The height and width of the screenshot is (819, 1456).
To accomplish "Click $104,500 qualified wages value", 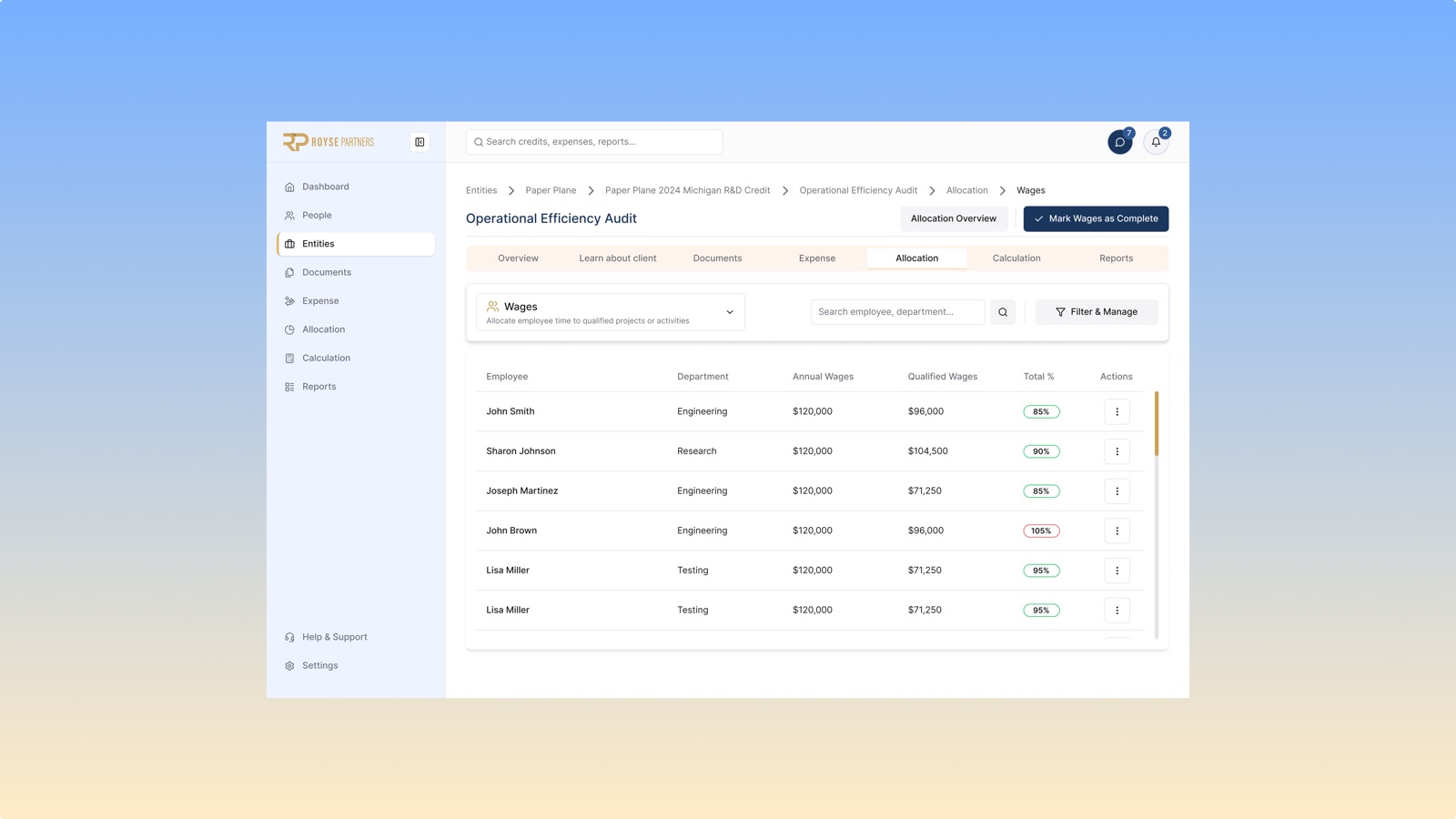I will click(x=927, y=451).
